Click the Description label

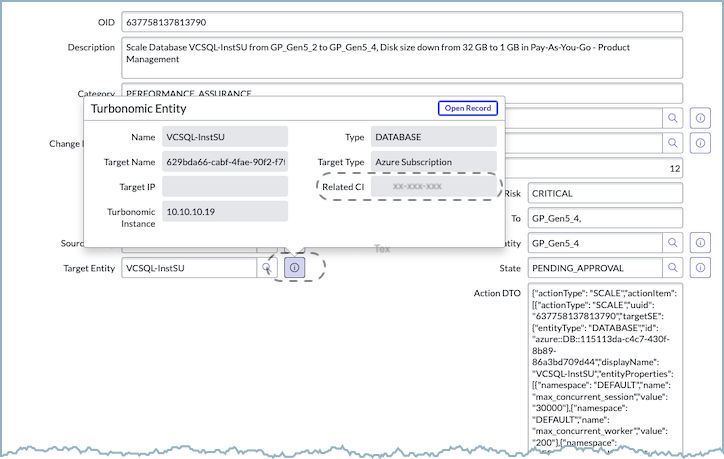(x=91, y=47)
